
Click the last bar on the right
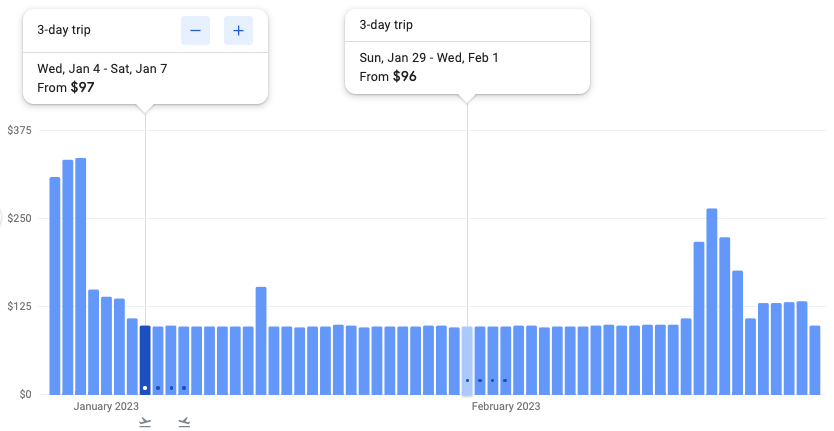pyautogui.click(x=815, y=360)
